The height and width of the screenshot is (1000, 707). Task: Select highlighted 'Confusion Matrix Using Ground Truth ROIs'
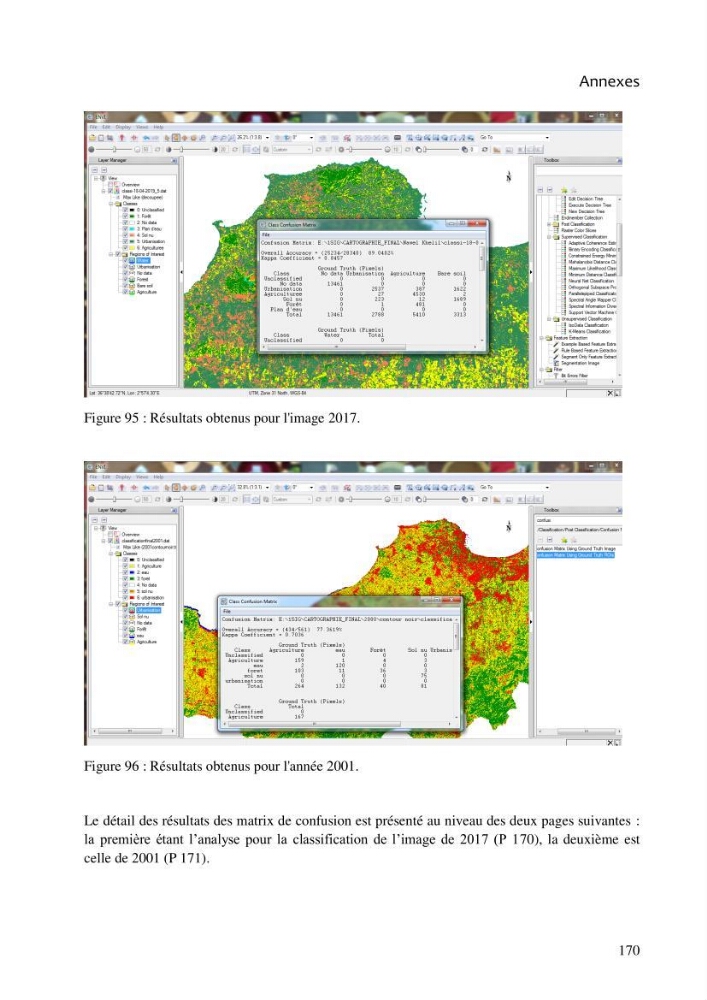(x=576, y=555)
